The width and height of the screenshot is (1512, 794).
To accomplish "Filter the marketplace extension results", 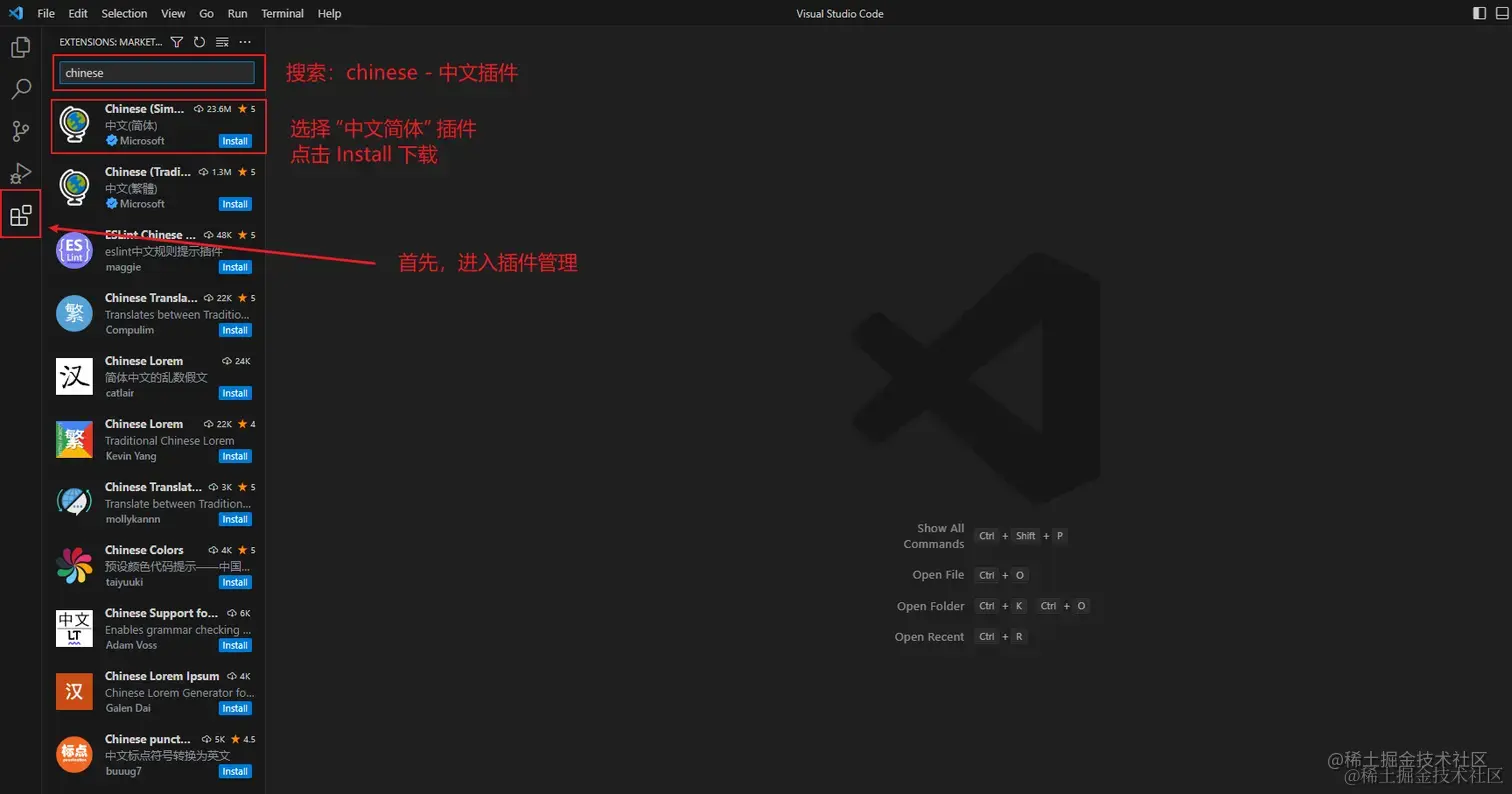I will (x=176, y=42).
